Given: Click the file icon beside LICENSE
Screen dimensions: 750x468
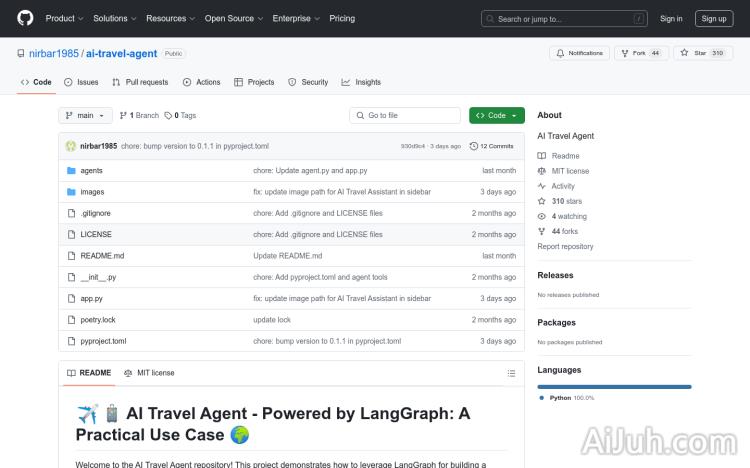Looking at the screenshot, I should coord(71,234).
